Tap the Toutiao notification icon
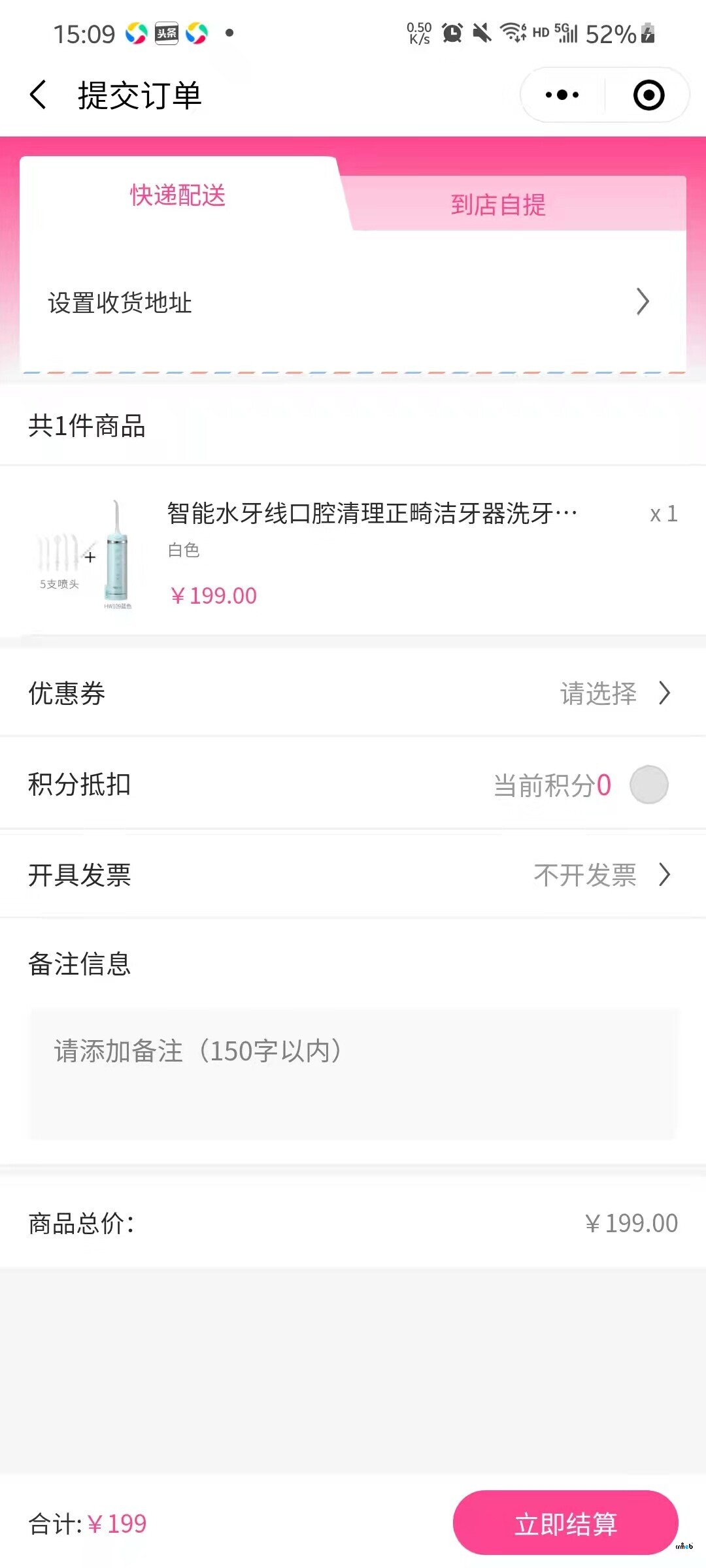 [166, 33]
